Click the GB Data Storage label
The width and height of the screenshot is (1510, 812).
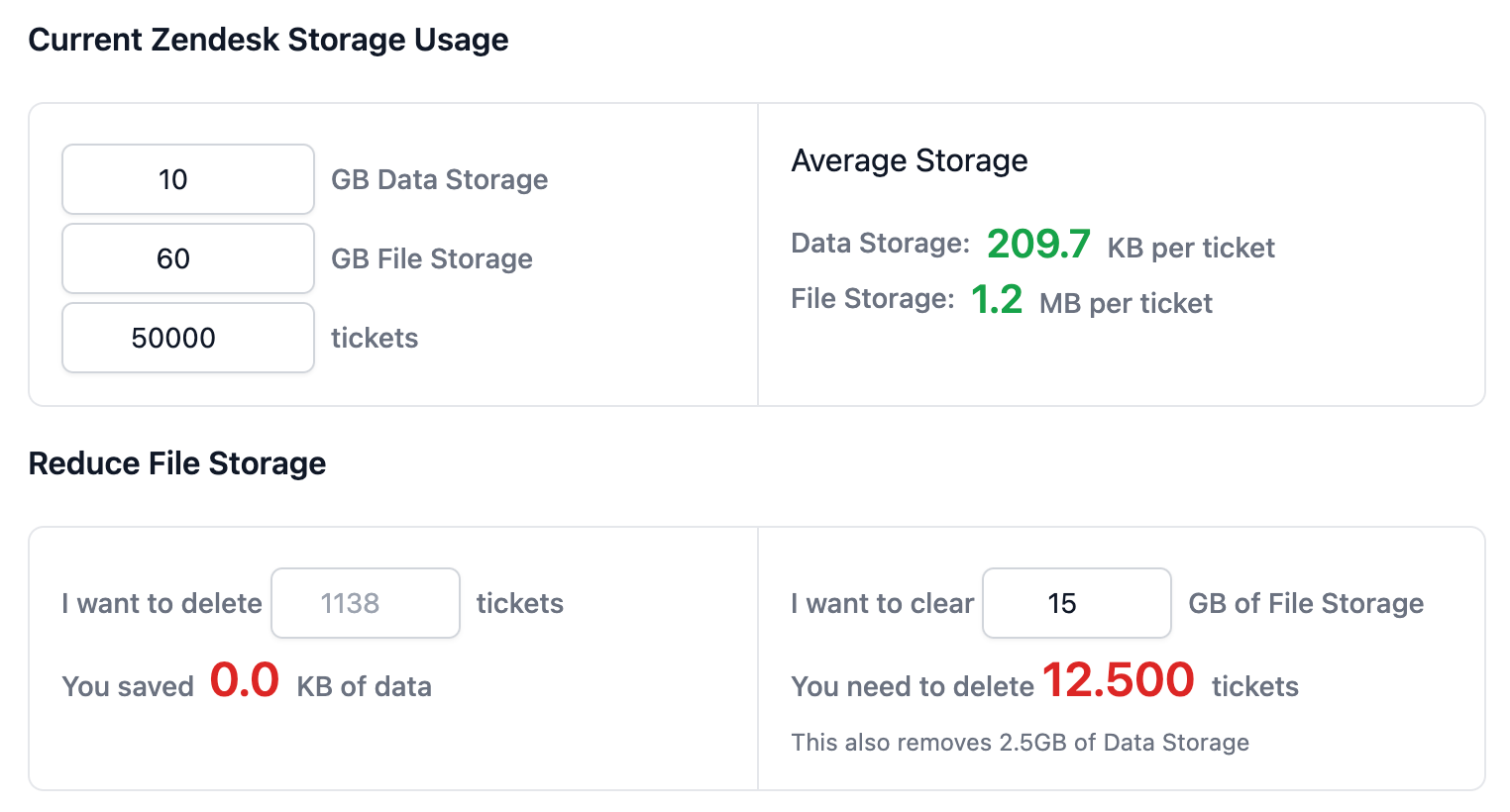point(440,179)
